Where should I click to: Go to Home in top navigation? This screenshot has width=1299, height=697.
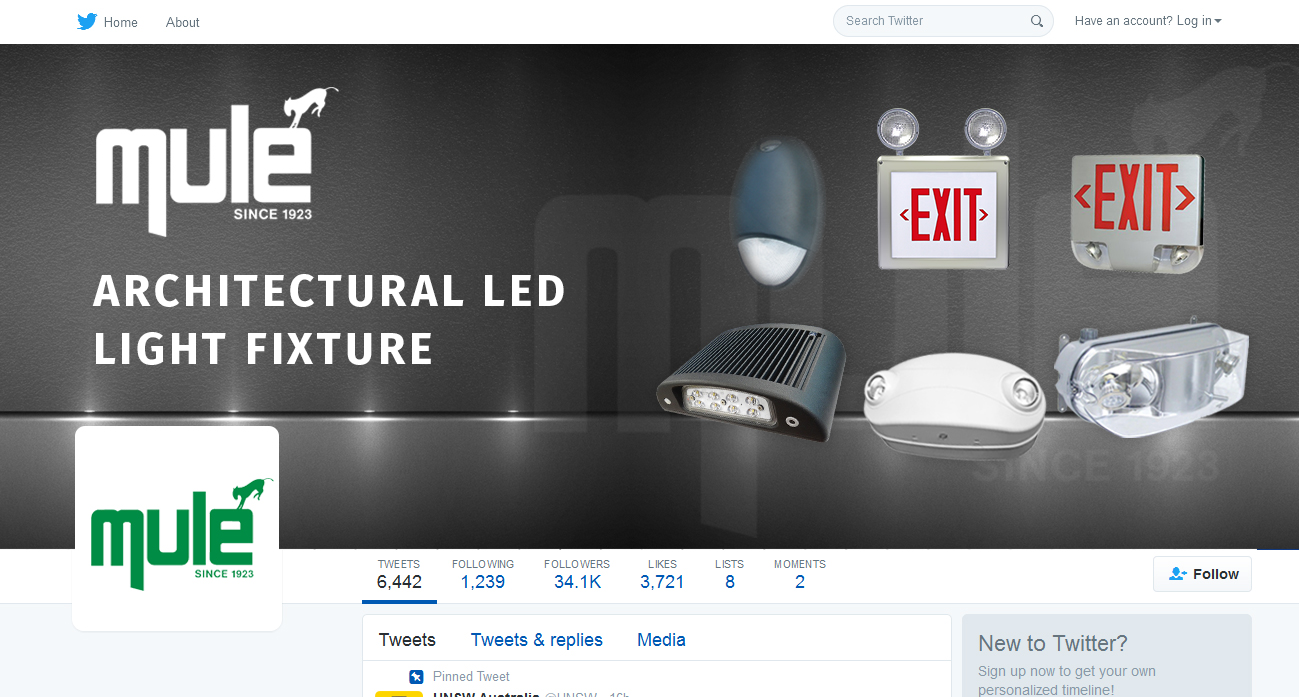point(121,22)
